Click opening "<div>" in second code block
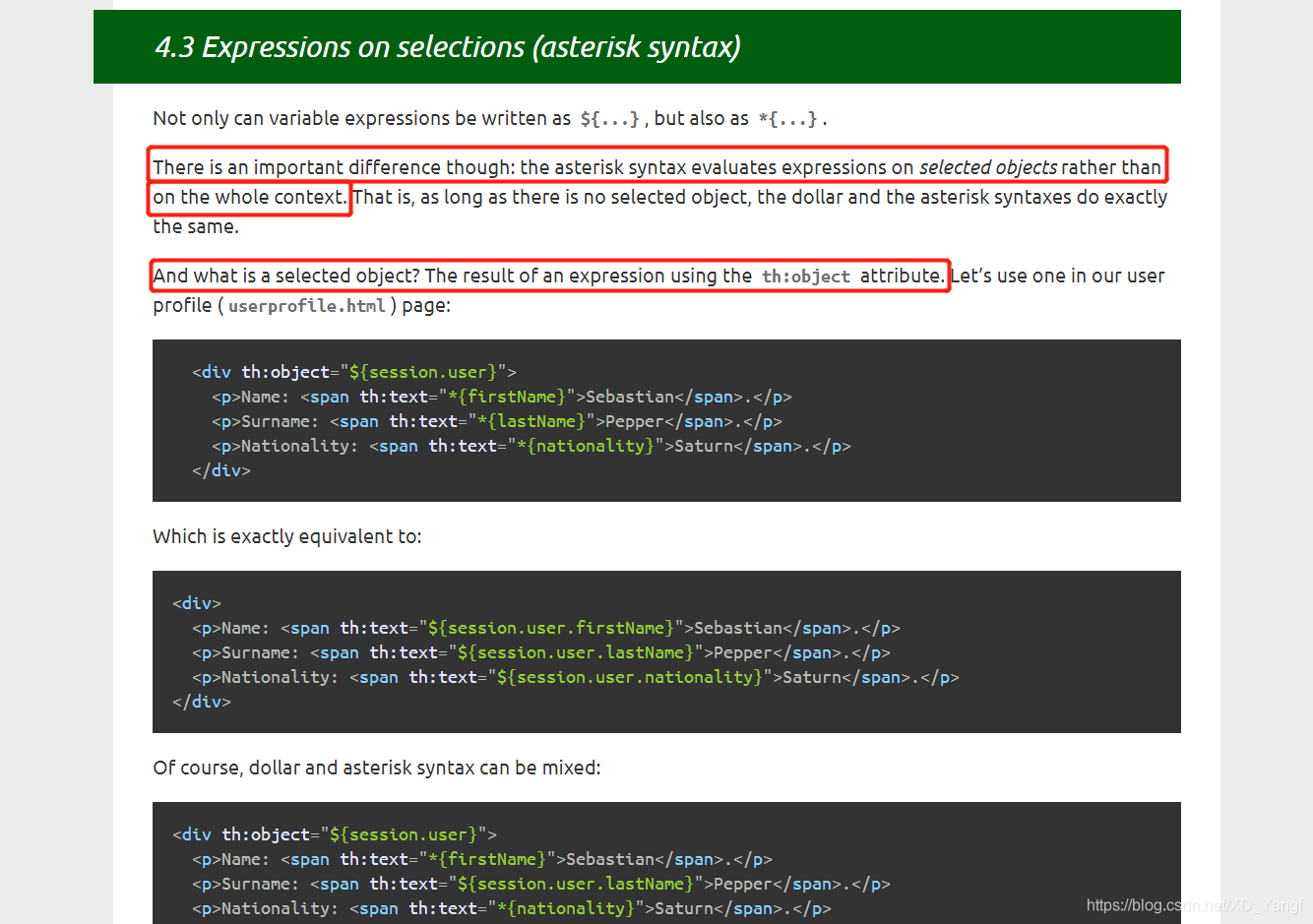The width and height of the screenshot is (1313, 924). [197, 603]
